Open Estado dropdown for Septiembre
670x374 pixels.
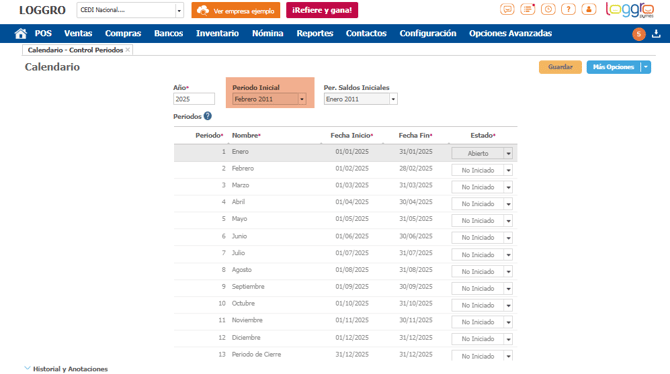(508, 289)
